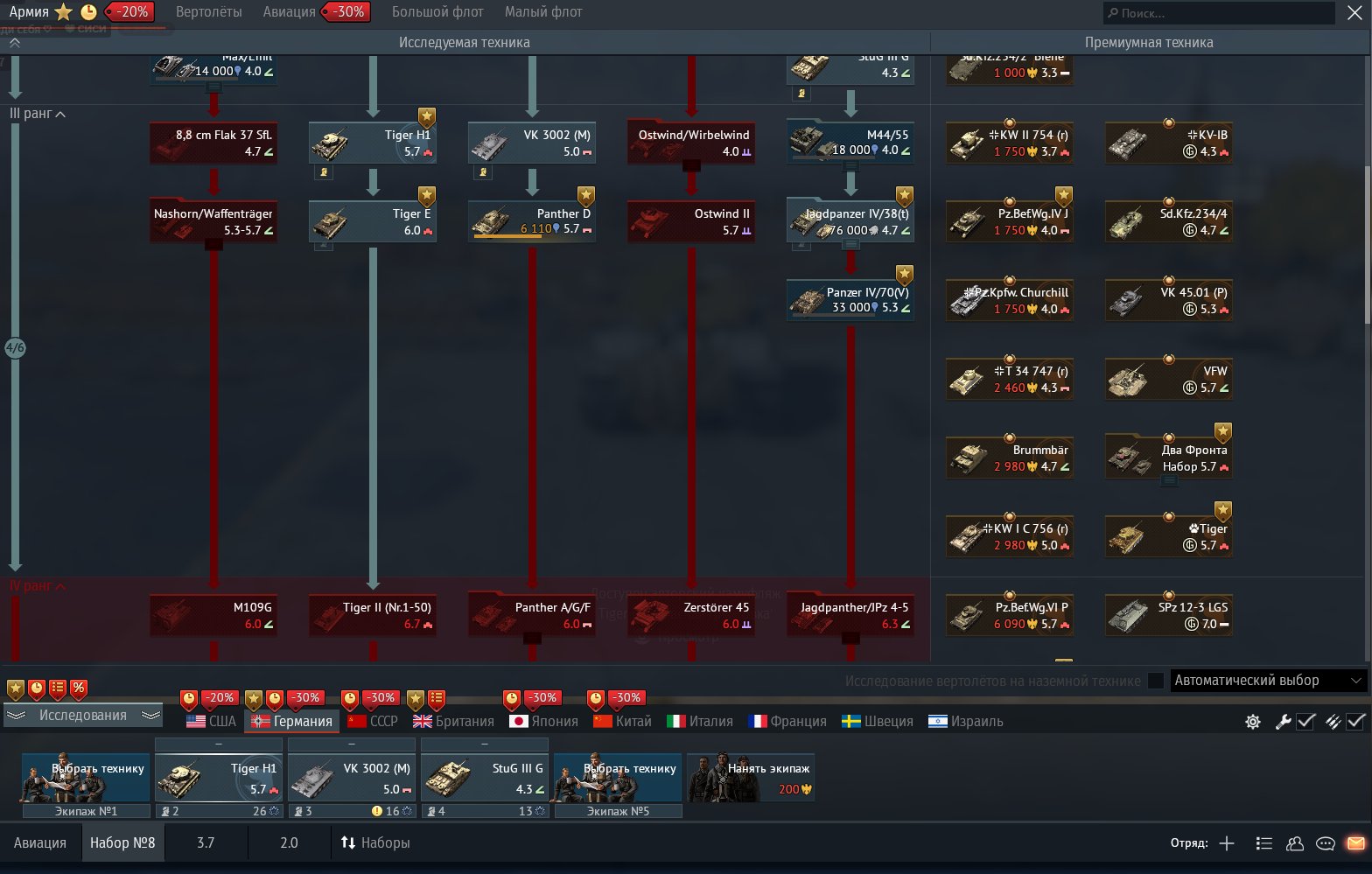Click the Tiger II (Nr.1-50) vehicle cell
The height and width of the screenshot is (874, 1372).
click(x=373, y=616)
